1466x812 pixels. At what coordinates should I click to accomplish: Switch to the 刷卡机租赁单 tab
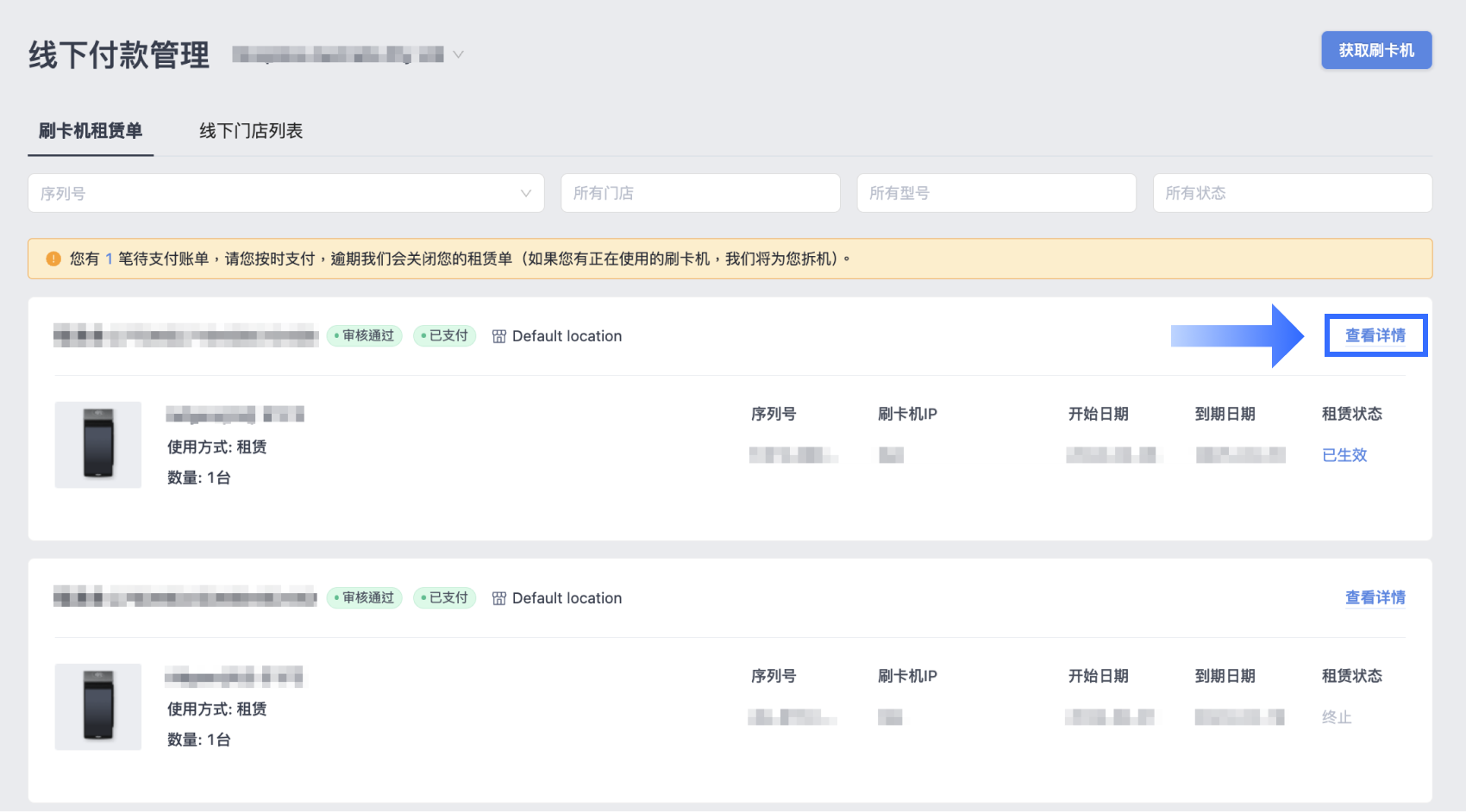coord(91,131)
